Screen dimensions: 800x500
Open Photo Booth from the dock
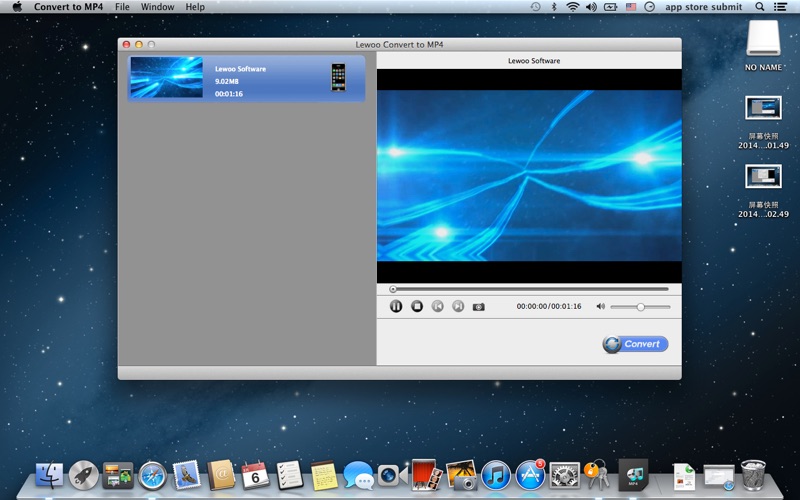pos(427,476)
